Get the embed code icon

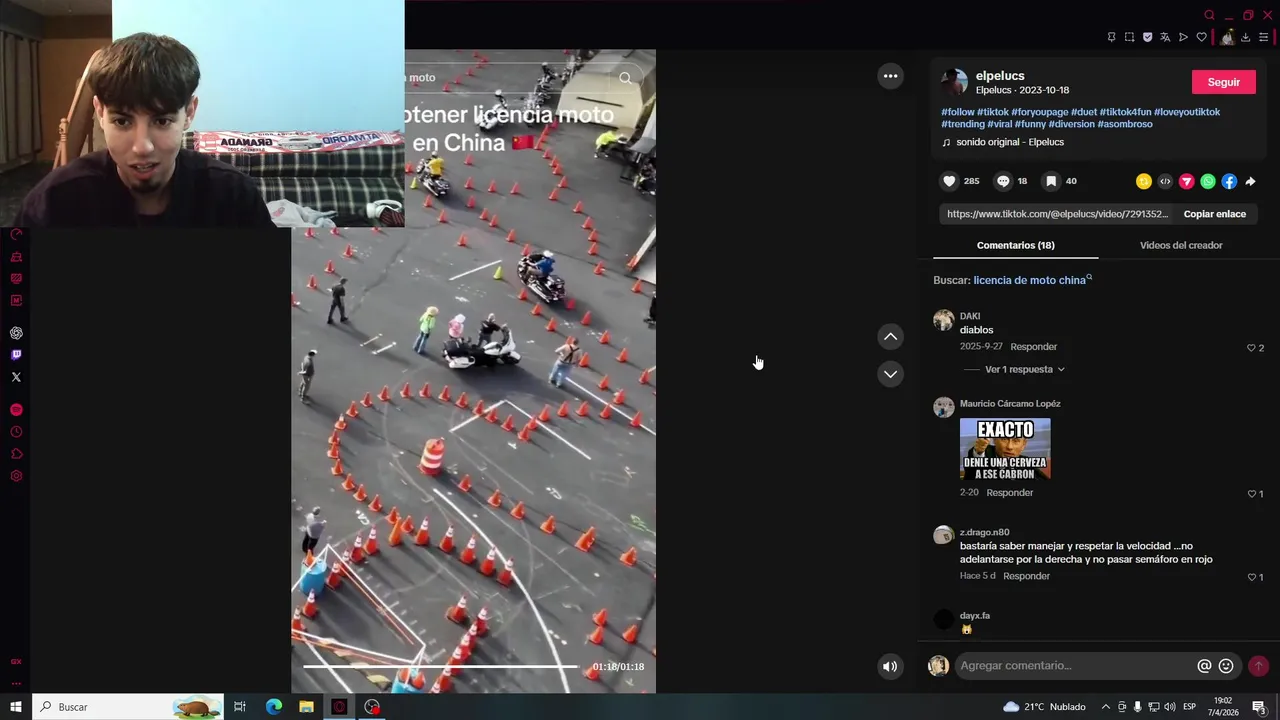[x=1165, y=181]
